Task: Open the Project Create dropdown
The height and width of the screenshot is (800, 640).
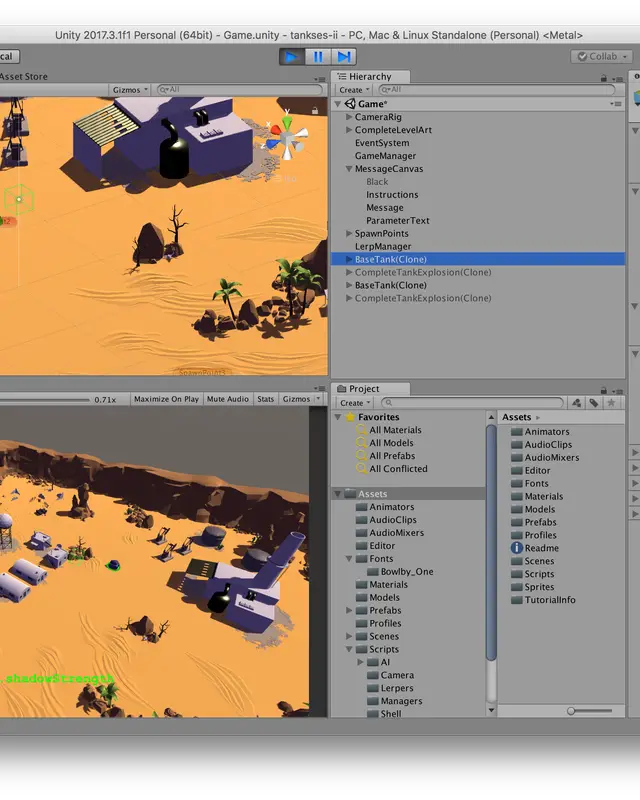Action: pyautogui.click(x=355, y=403)
